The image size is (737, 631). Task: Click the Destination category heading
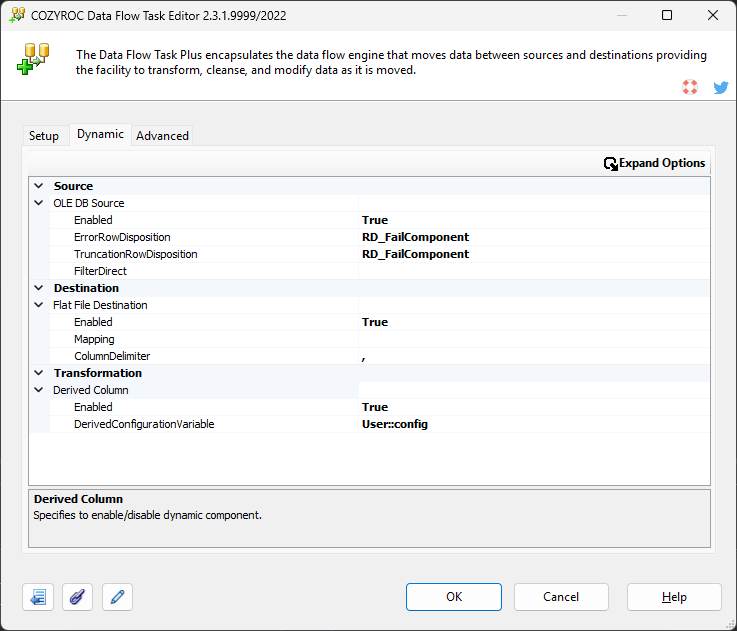[x=86, y=288]
